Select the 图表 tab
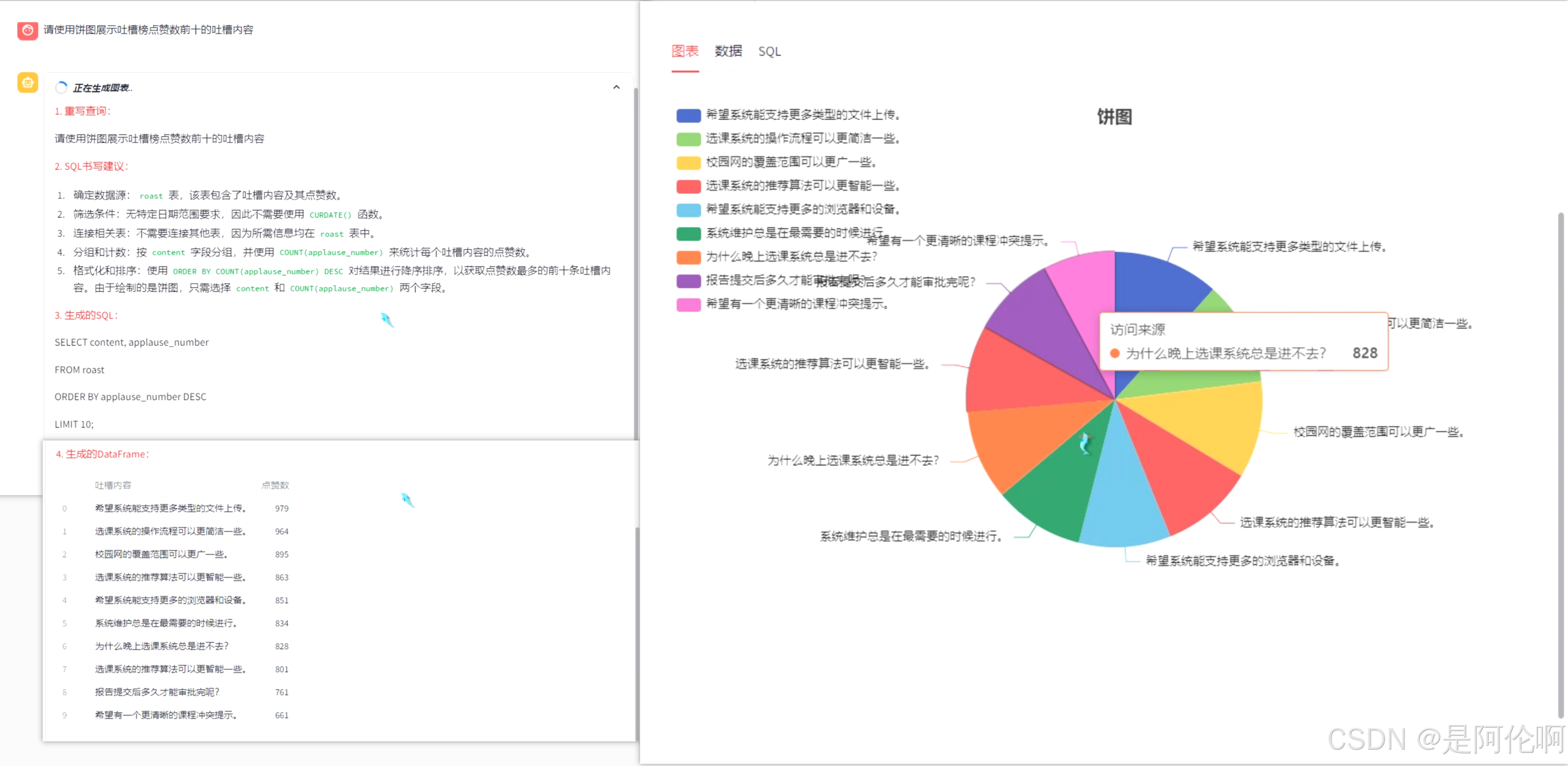Screen dimensions: 1568x766 click(x=685, y=51)
